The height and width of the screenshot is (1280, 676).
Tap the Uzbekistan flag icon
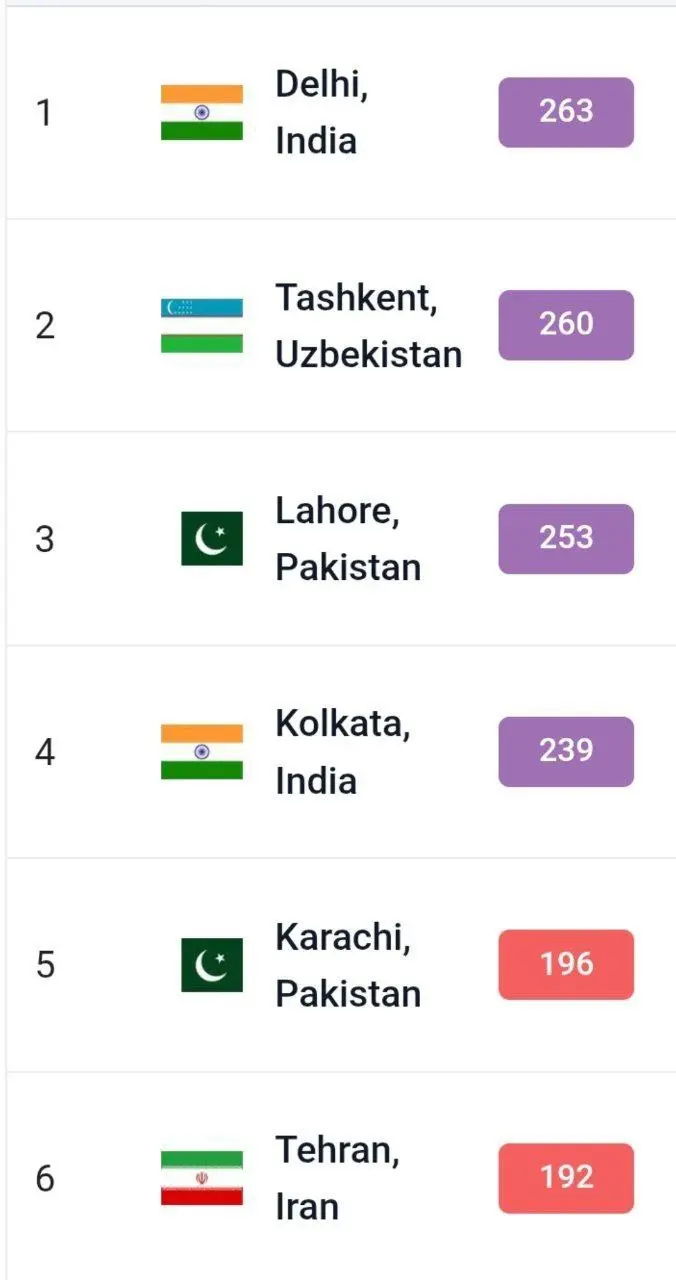pos(201,325)
